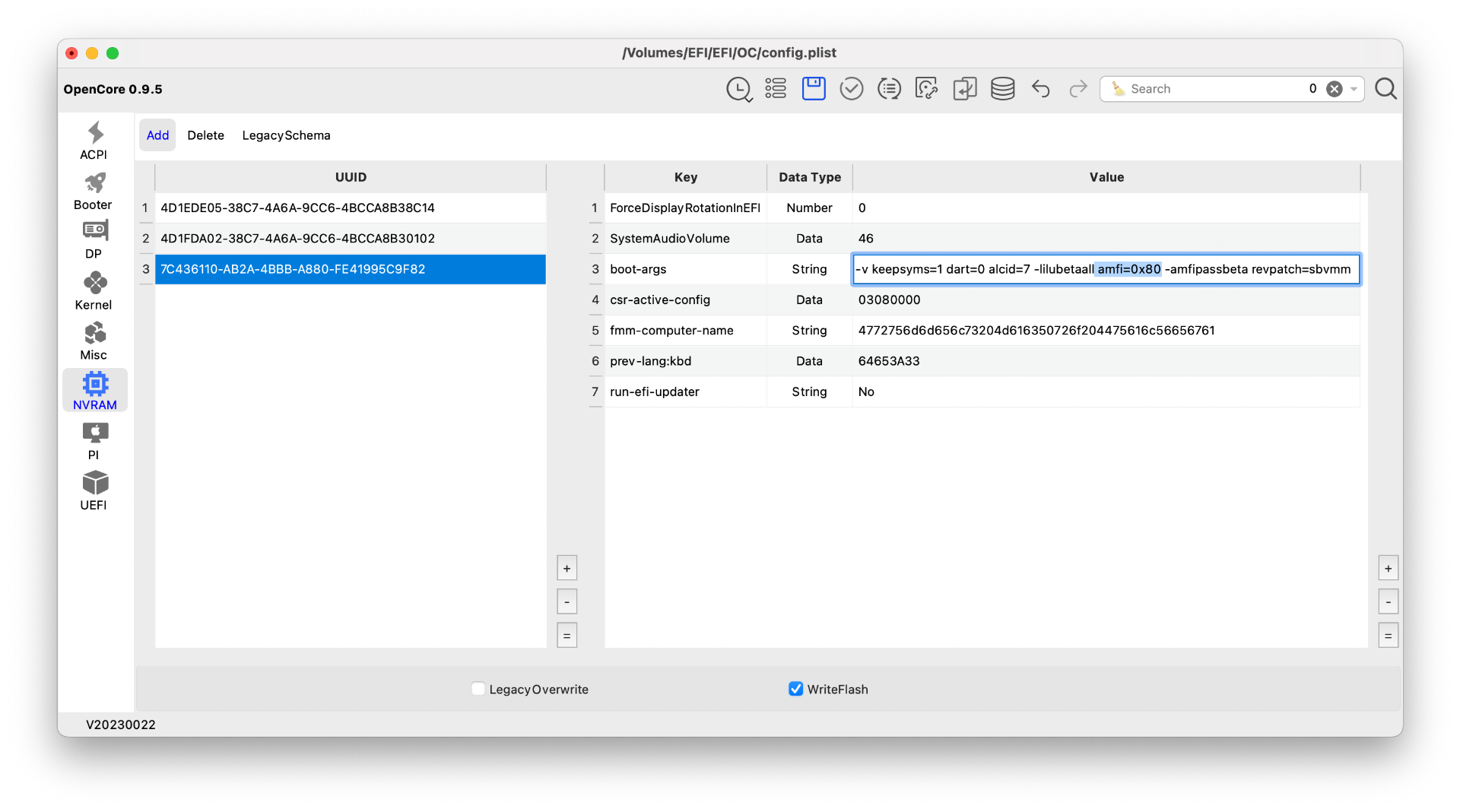Click the csr-active-config Data type cell
Screen dimensions: 1460x812
[809, 300]
